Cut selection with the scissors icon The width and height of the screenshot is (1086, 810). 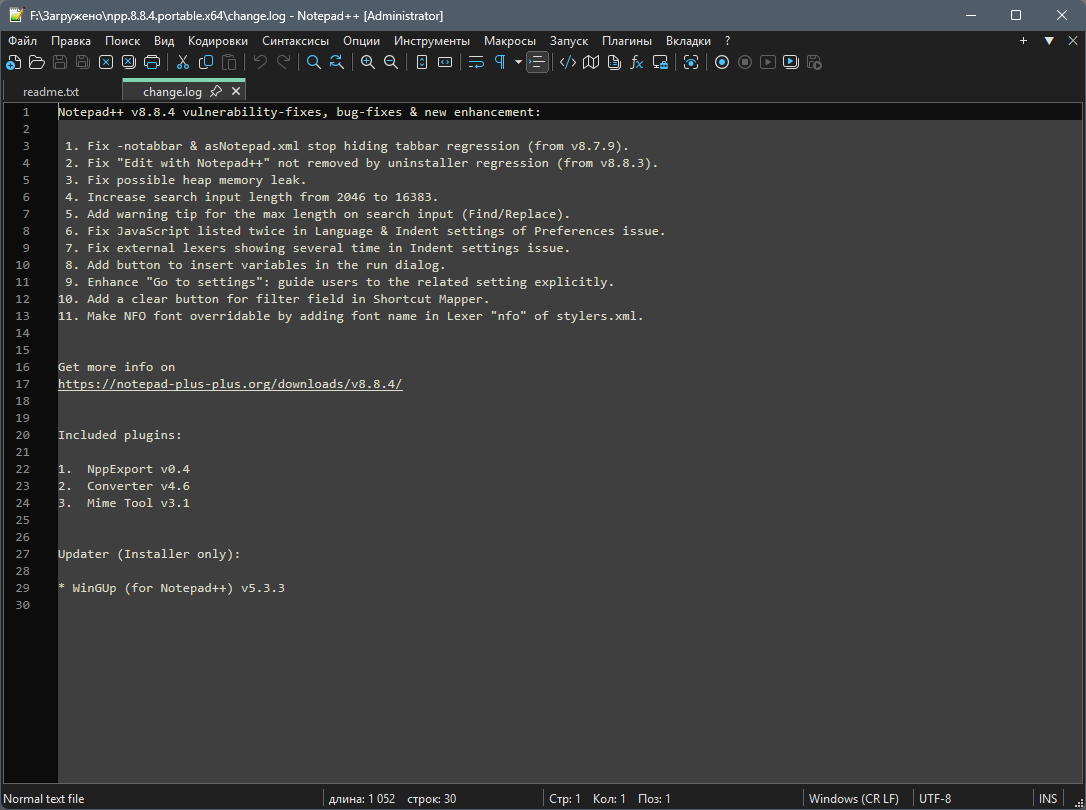point(183,62)
